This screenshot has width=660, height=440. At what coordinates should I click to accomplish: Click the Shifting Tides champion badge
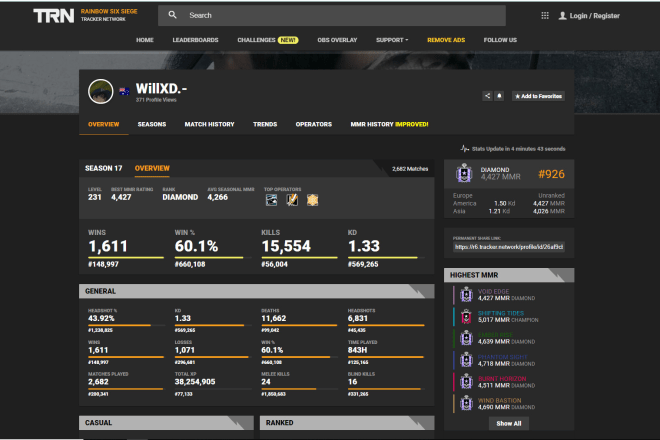click(466, 316)
